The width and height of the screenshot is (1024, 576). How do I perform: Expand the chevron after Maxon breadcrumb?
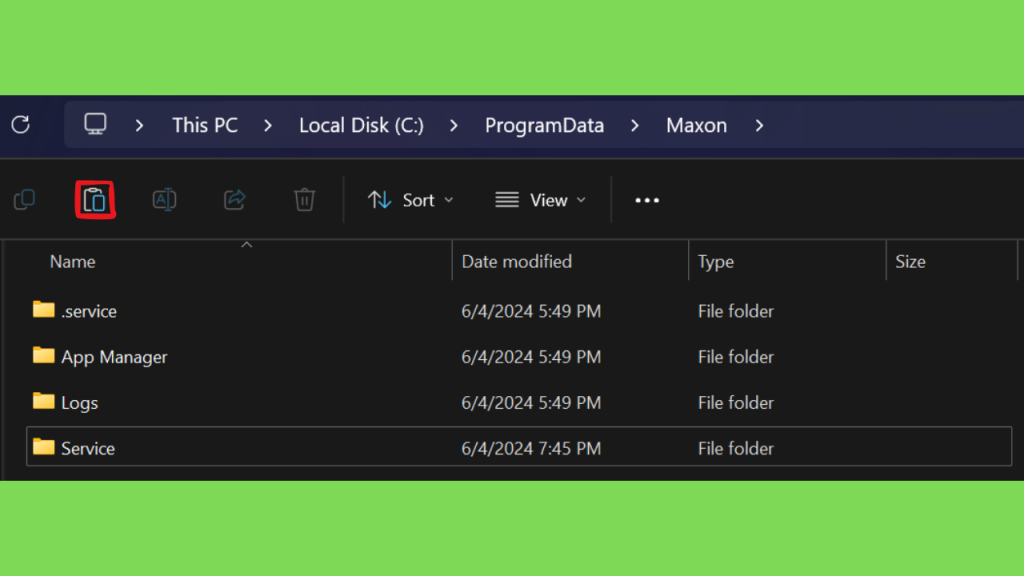[x=760, y=125]
